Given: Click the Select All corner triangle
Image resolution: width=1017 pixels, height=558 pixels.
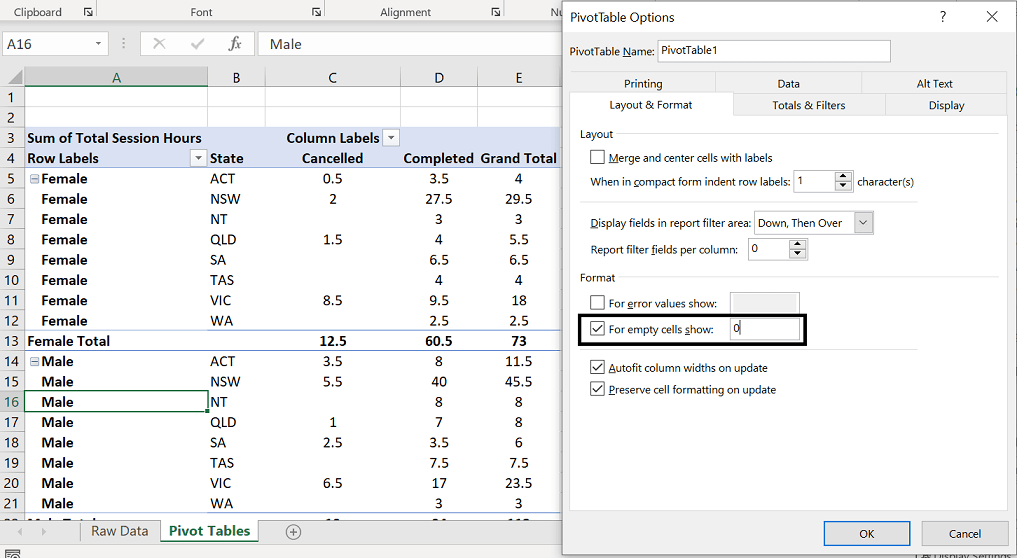Looking at the screenshot, I should pyautogui.click(x=13, y=78).
